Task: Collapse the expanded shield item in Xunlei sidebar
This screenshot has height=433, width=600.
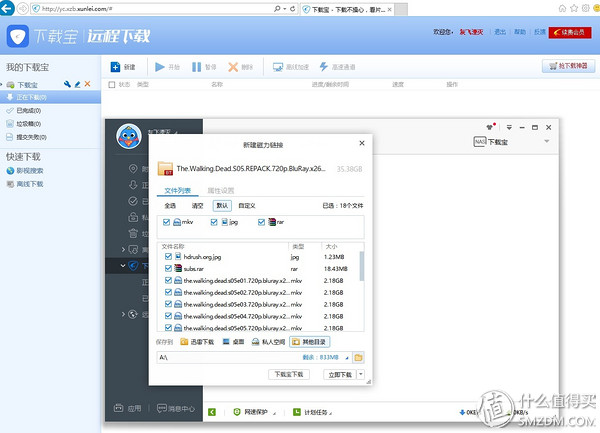Action: [x=122, y=265]
